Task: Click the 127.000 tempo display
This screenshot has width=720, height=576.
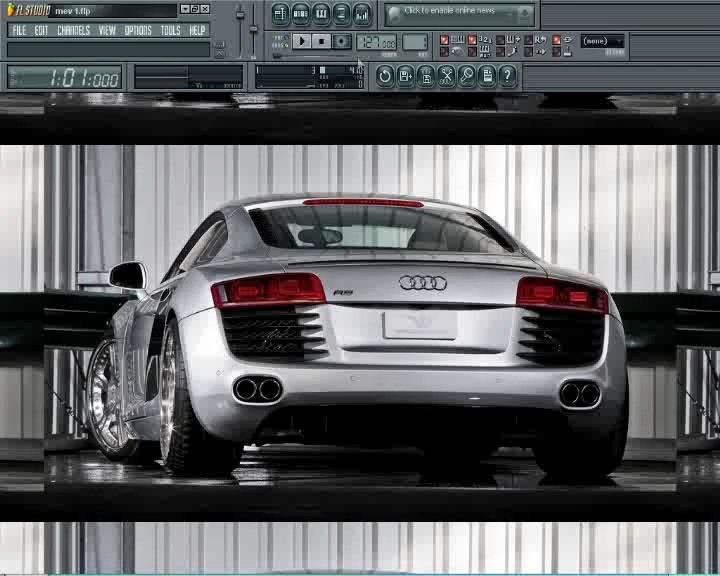Action: (x=377, y=42)
